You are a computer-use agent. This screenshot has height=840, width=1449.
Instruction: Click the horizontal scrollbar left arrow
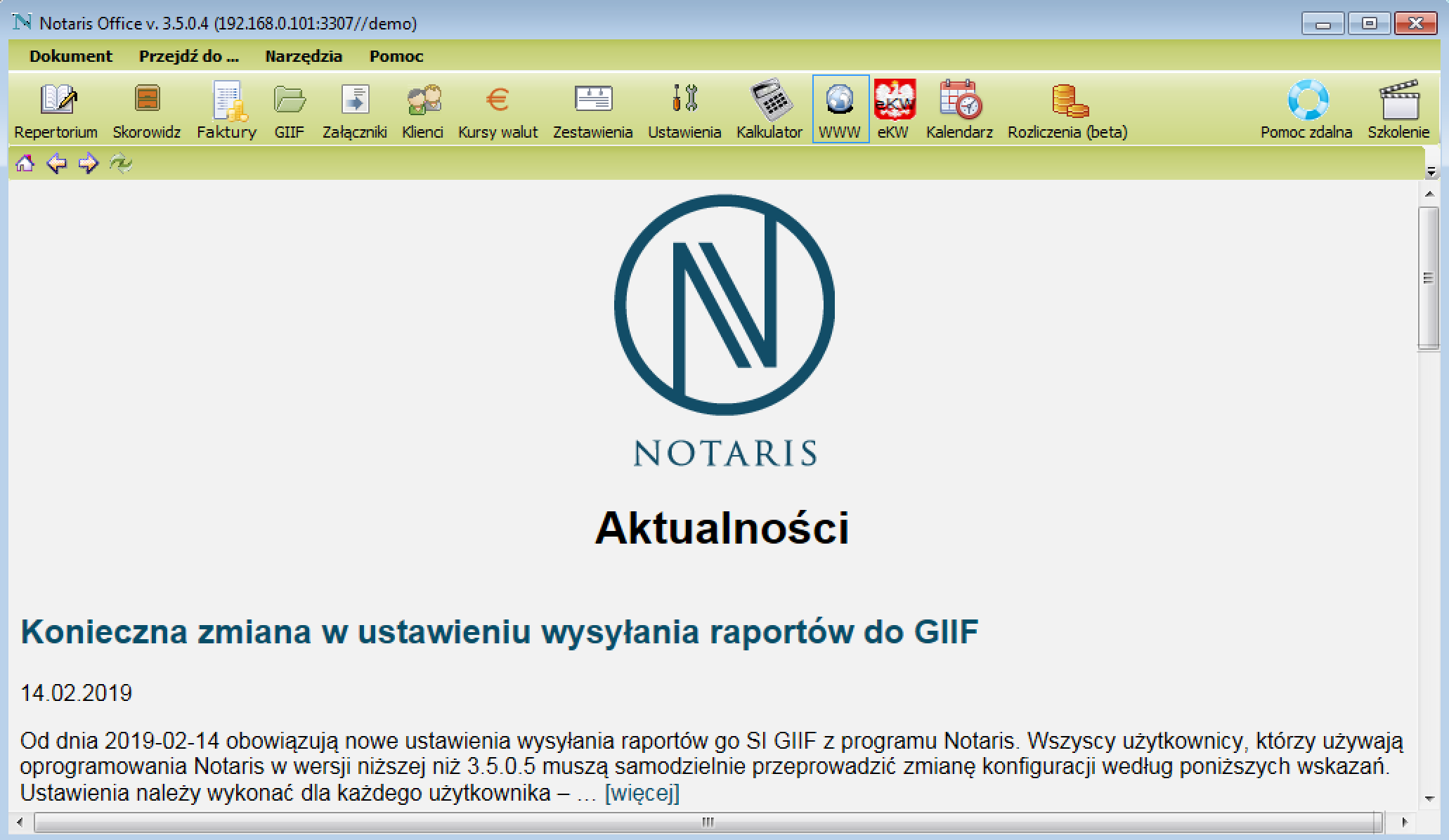tap(20, 822)
